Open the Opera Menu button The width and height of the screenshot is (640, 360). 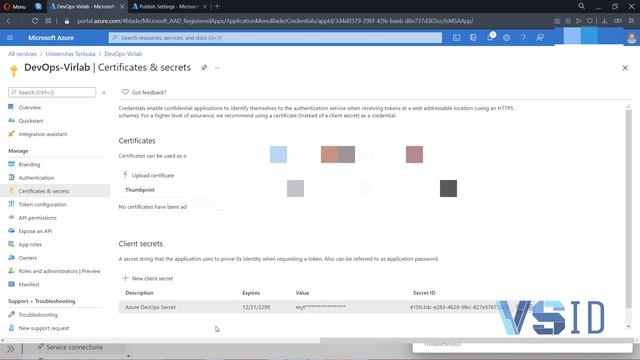[15, 7]
